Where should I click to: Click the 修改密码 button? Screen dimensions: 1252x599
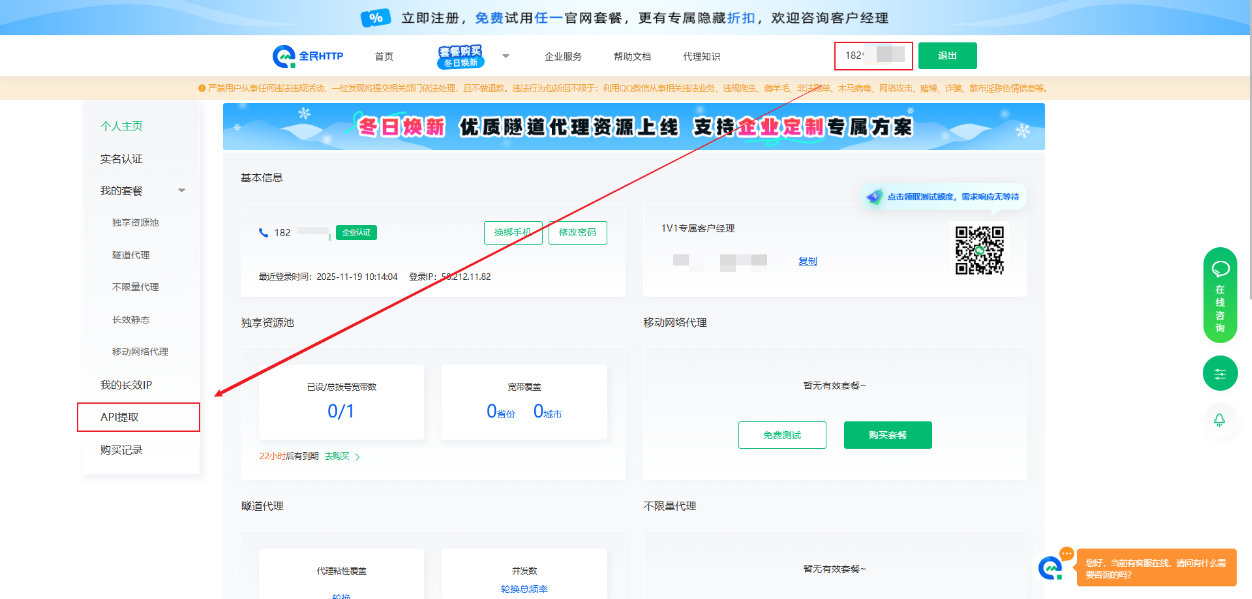577,233
